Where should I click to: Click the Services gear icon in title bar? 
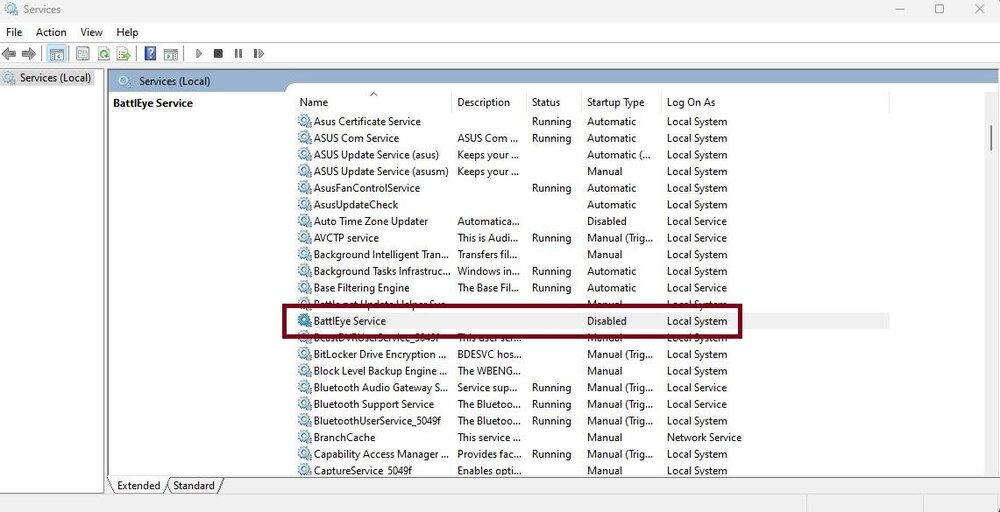[11, 9]
